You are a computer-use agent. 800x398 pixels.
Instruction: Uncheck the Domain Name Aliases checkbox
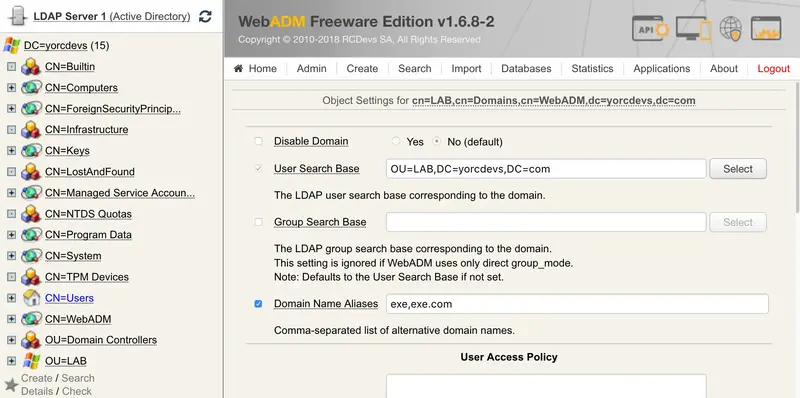258,304
